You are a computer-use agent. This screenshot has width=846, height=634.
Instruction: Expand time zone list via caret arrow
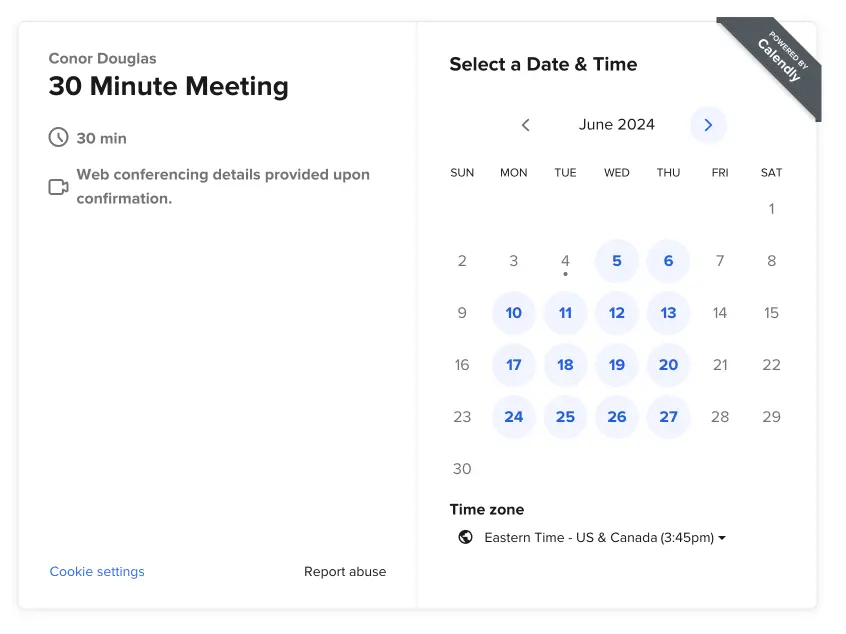click(722, 538)
